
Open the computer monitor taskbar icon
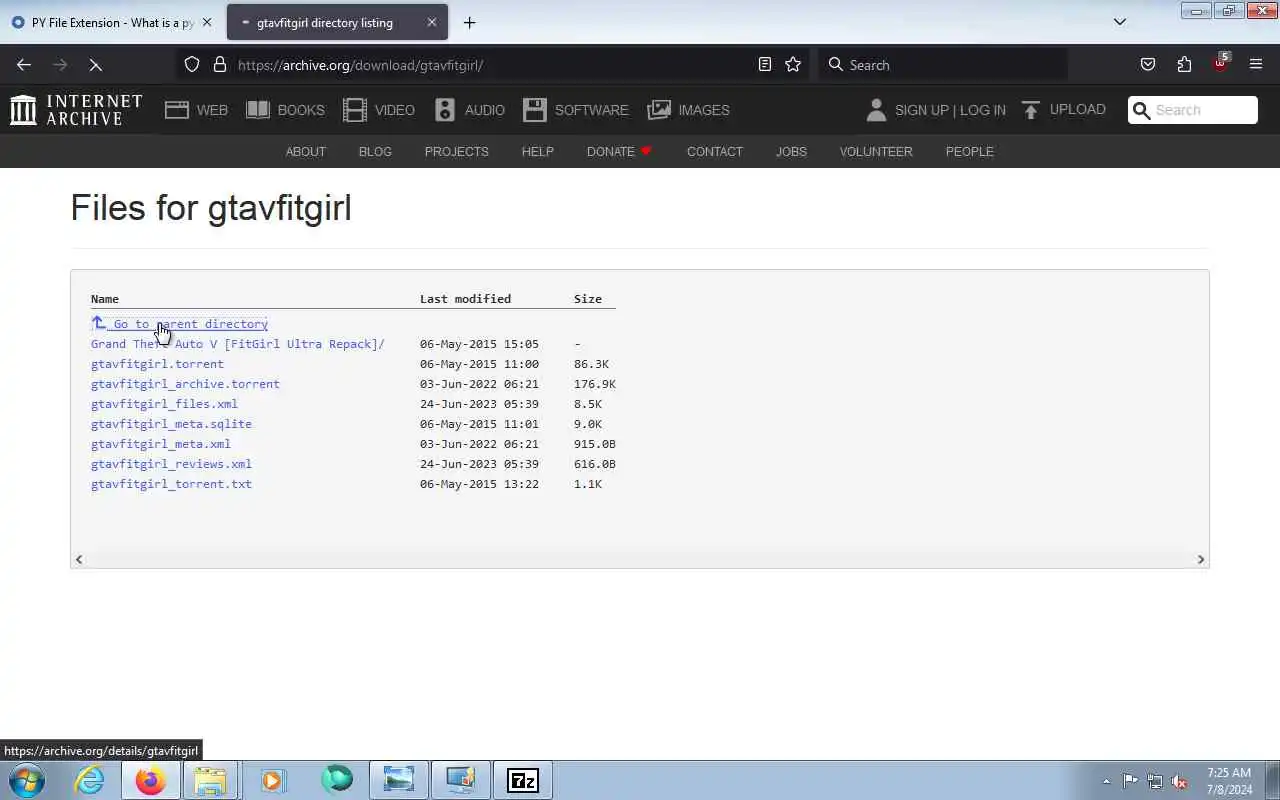(461, 780)
